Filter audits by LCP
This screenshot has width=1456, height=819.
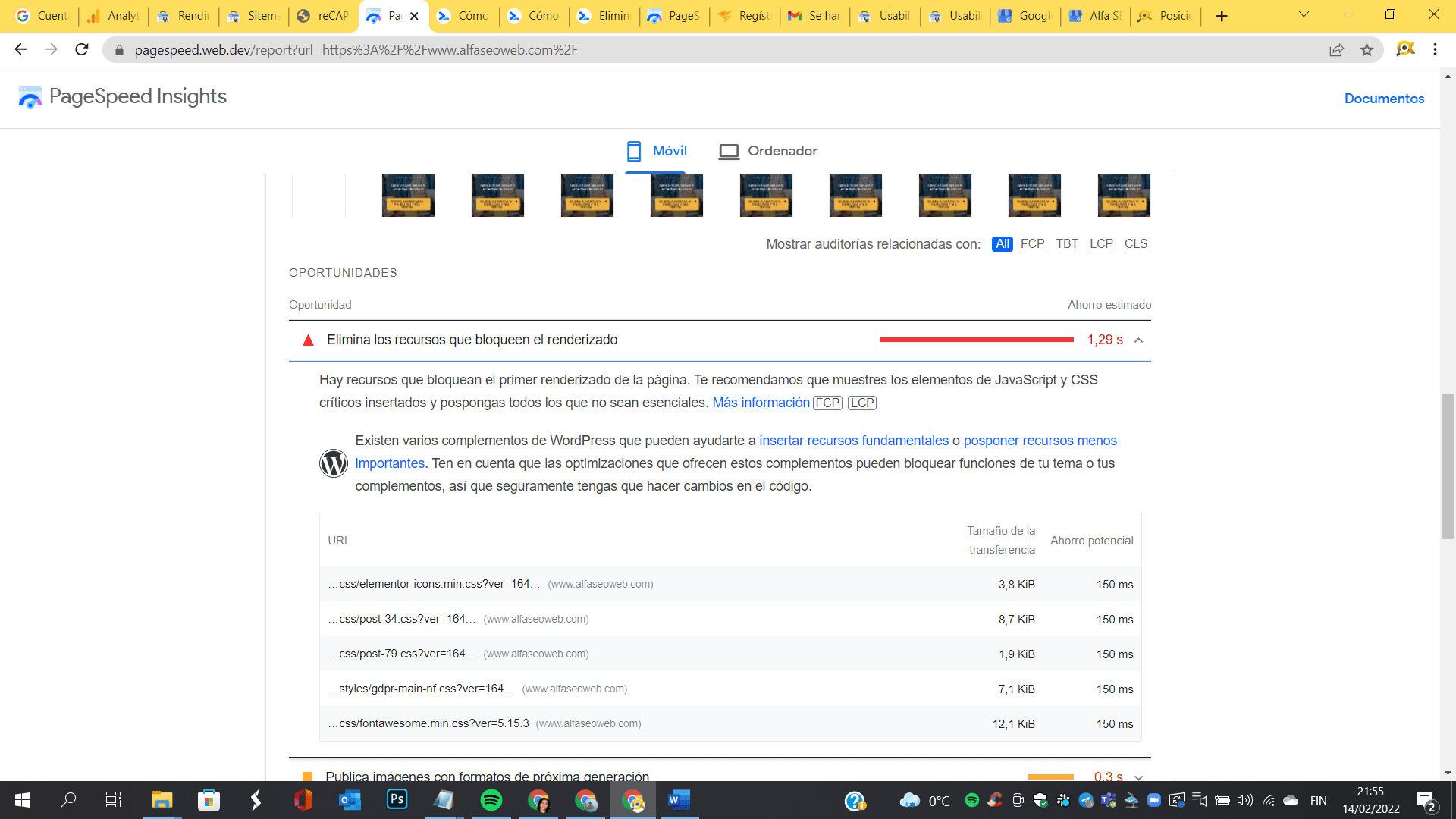coord(1101,244)
